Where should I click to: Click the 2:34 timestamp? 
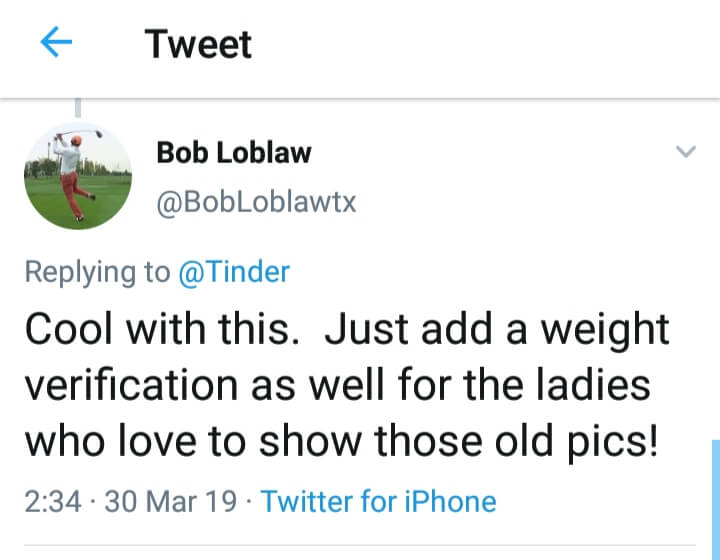point(52,500)
